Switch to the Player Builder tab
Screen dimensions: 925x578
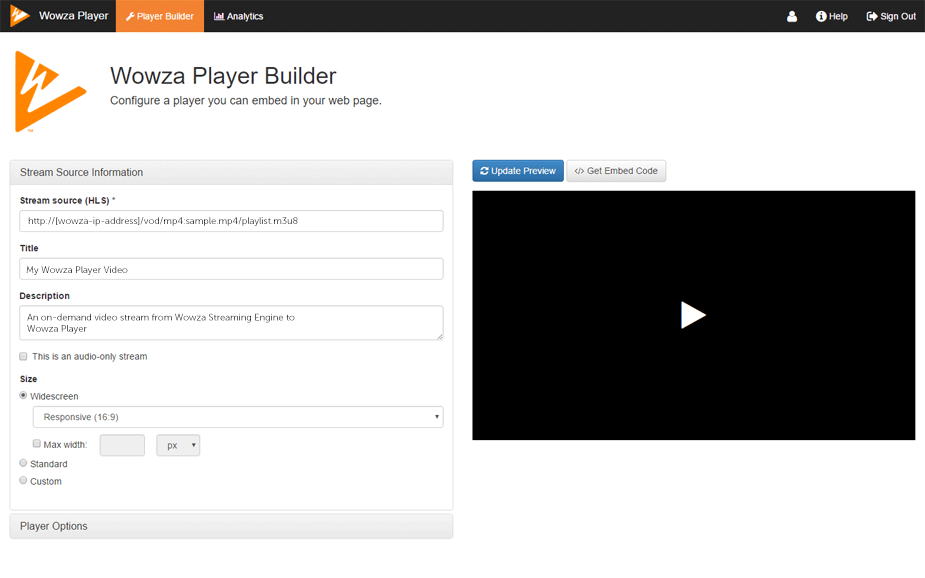(160, 17)
